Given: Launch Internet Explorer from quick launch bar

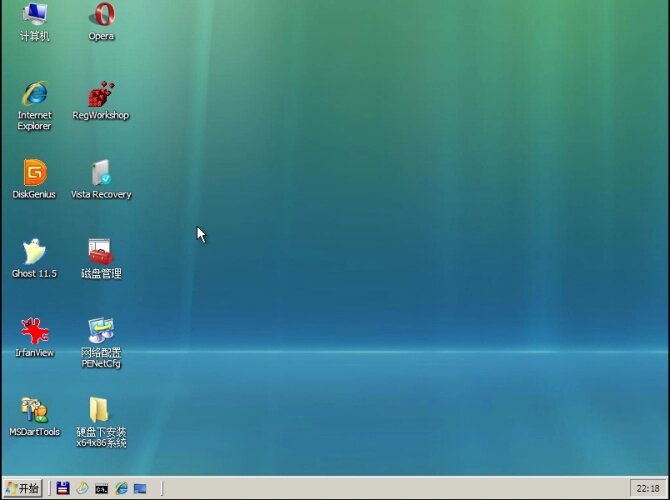Looking at the screenshot, I should tap(121, 488).
